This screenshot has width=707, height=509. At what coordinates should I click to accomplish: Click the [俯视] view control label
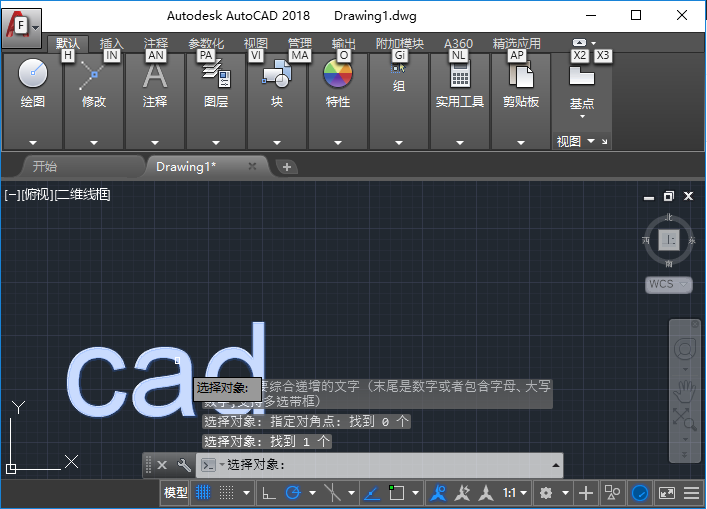coord(37,195)
